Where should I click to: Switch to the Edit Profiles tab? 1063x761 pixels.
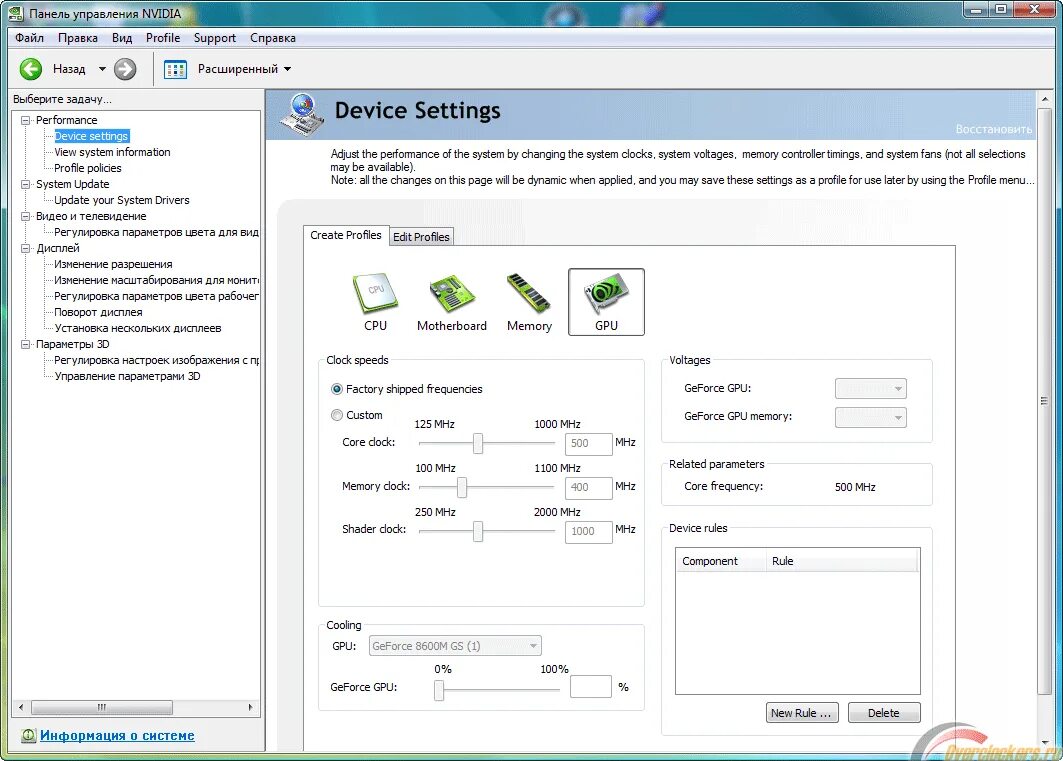click(x=421, y=236)
